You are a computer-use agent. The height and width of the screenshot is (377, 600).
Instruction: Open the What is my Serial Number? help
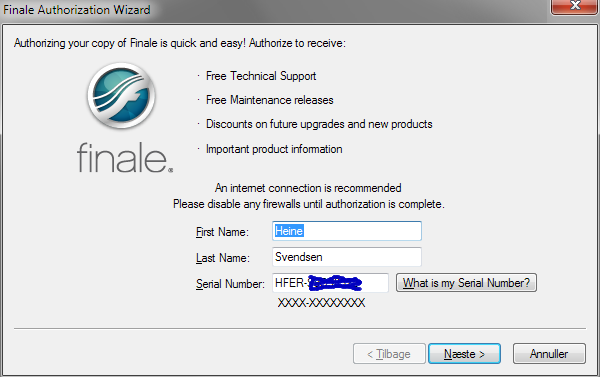pos(466,283)
